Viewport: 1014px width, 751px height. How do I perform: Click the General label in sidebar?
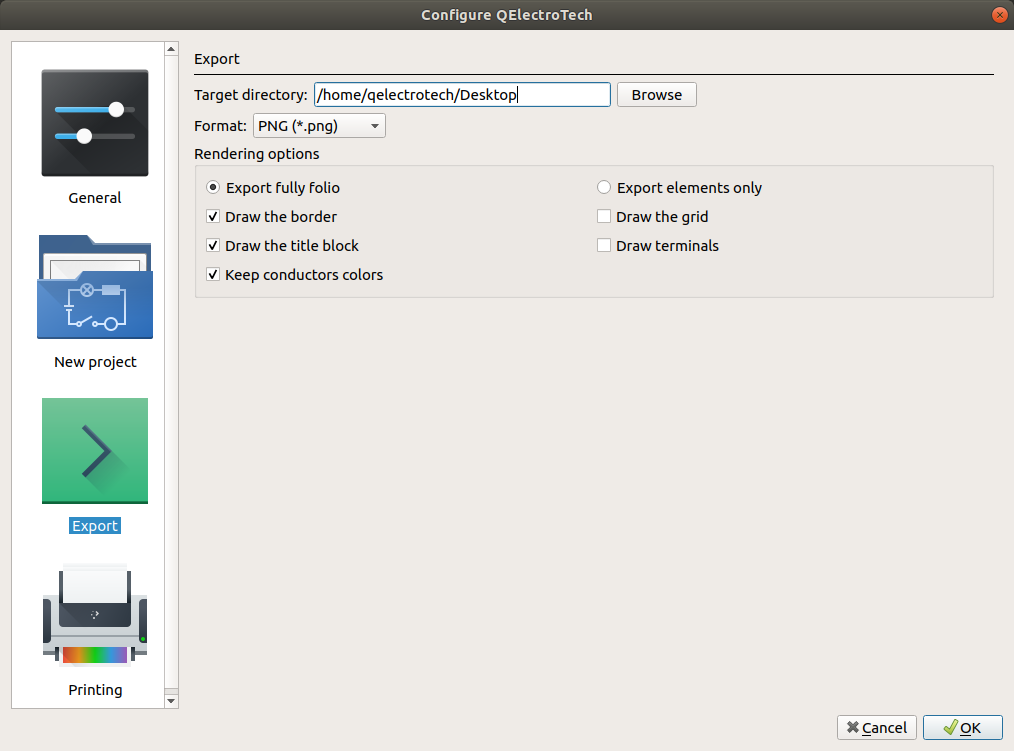(95, 198)
